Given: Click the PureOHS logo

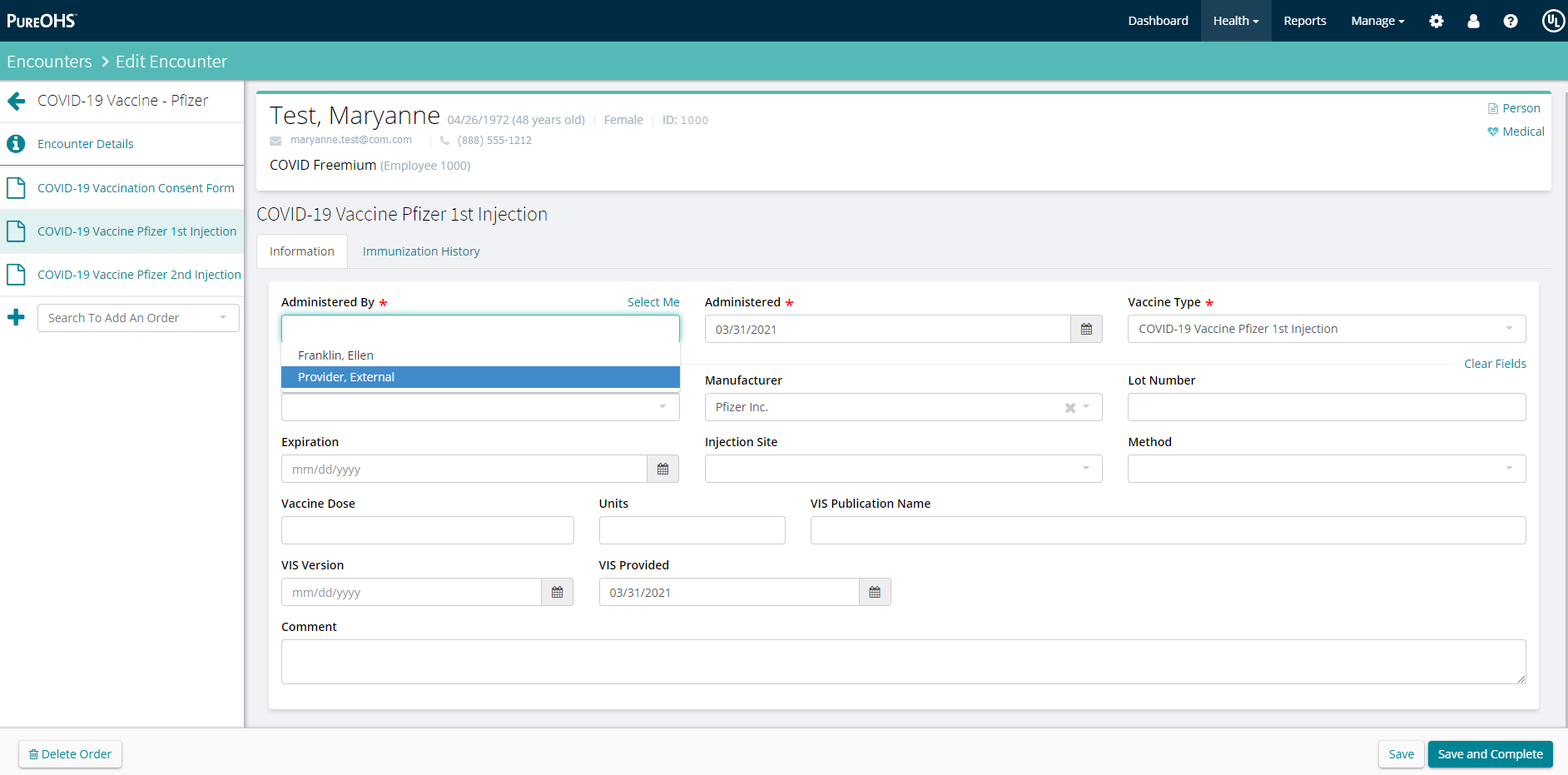Looking at the screenshot, I should tap(42, 21).
